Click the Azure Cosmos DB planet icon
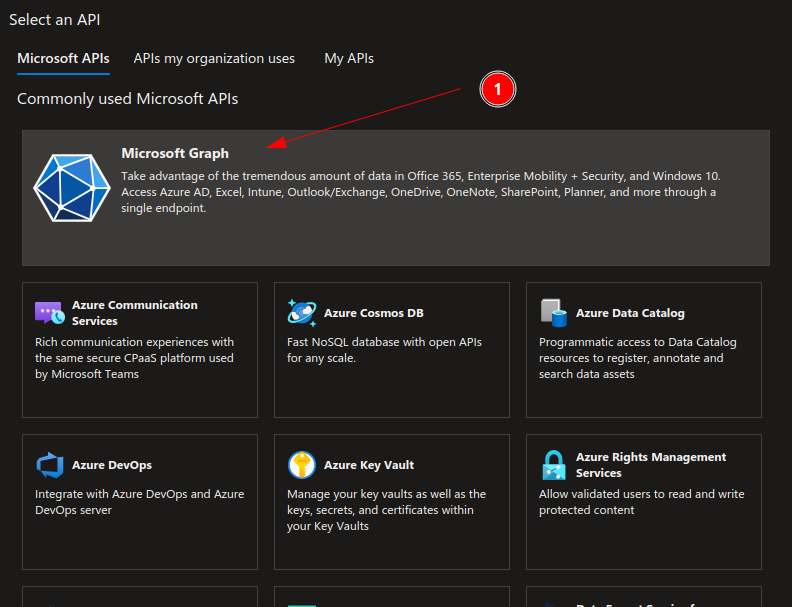792x607 pixels. coord(302,313)
